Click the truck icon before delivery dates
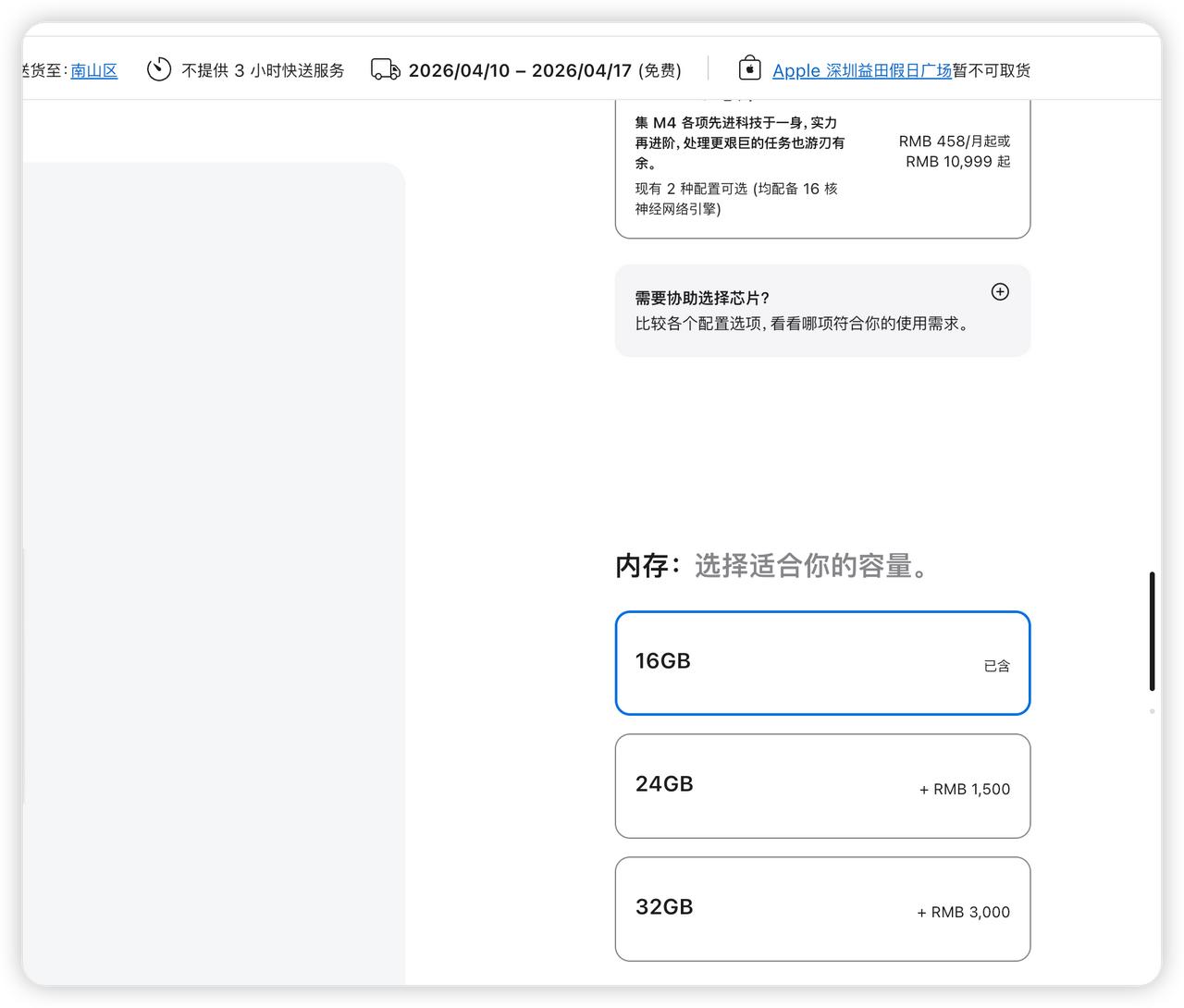 (x=386, y=68)
